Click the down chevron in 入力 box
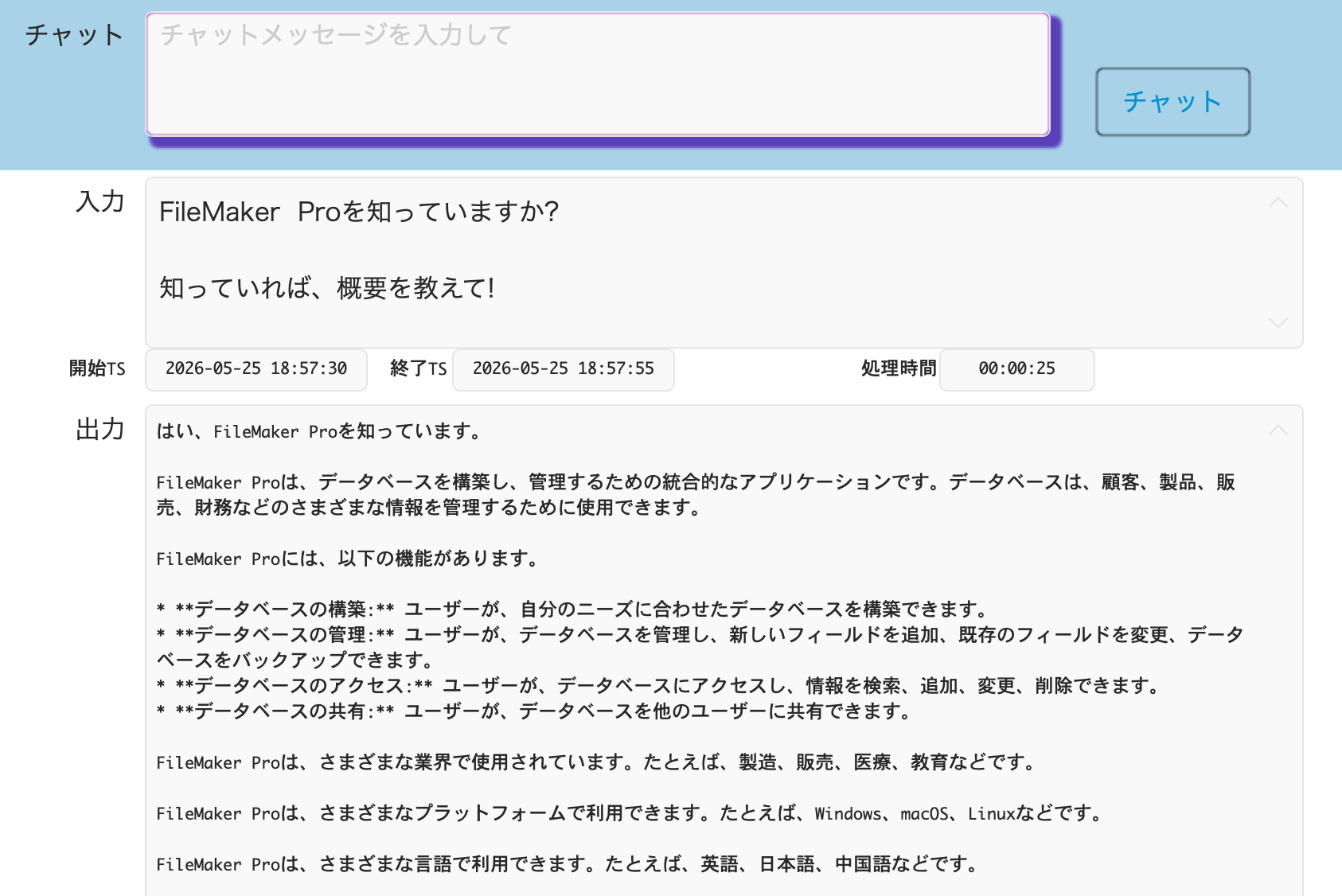This screenshot has width=1342, height=896. (x=1278, y=322)
